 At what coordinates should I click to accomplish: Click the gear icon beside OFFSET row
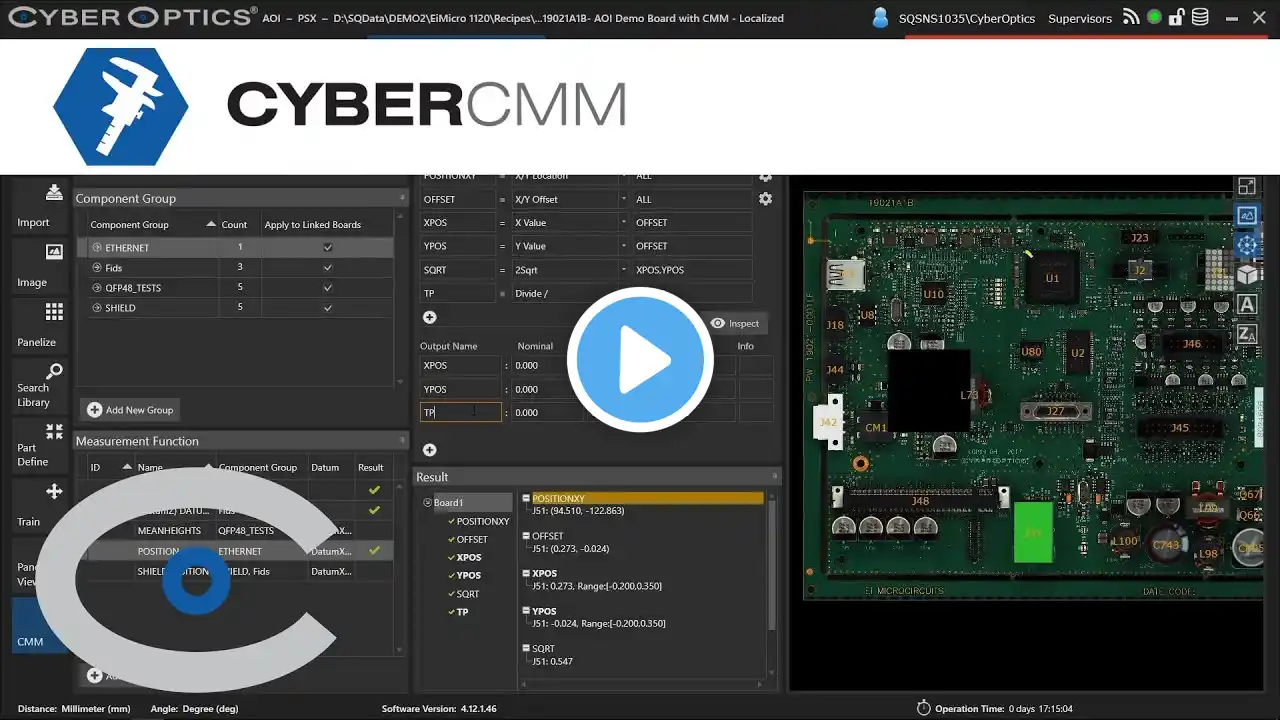click(x=765, y=199)
